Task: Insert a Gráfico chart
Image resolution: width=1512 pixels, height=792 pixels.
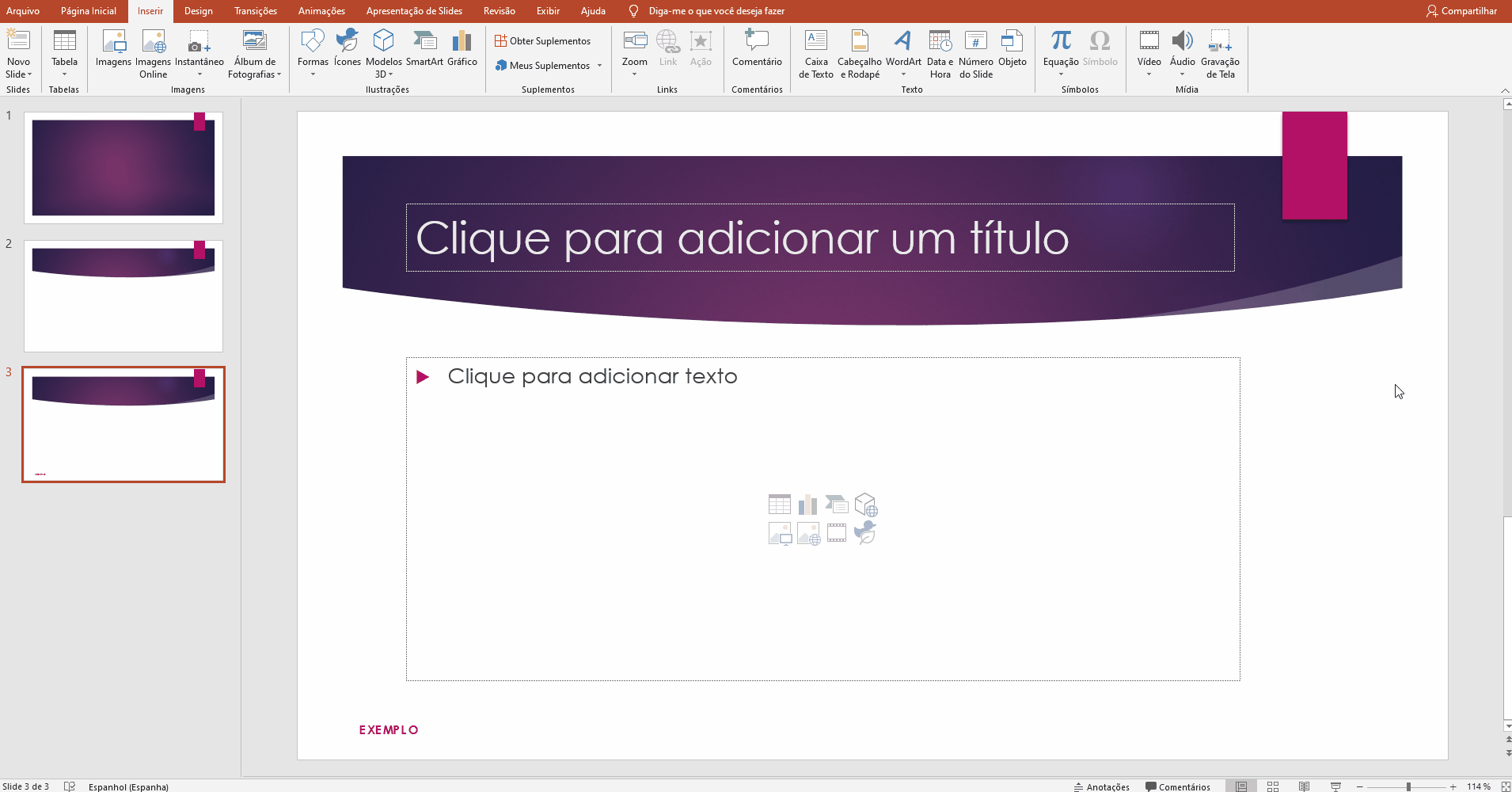Action: pos(462,48)
